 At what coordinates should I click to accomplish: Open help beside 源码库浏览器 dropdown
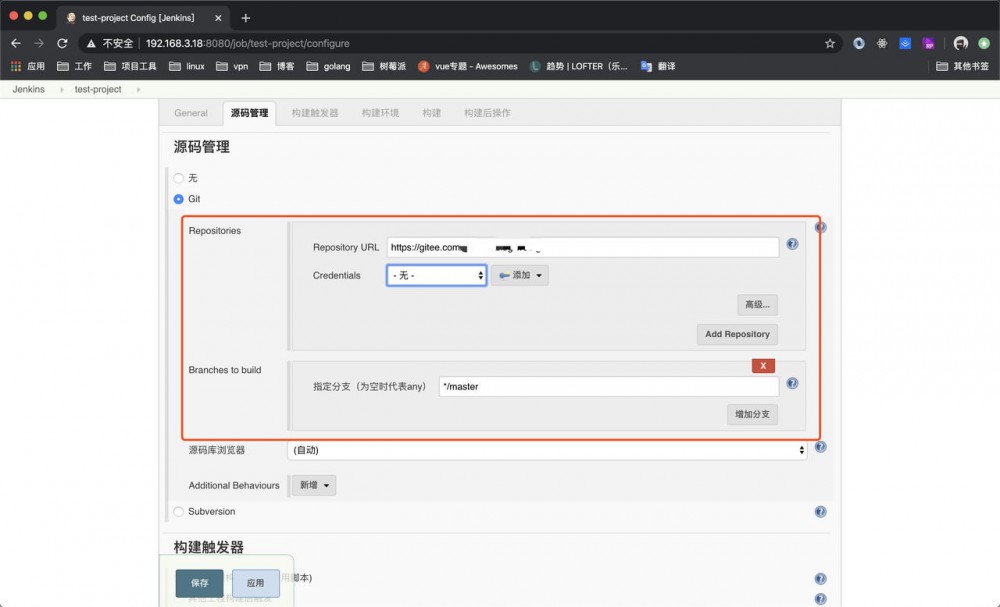(x=820, y=447)
